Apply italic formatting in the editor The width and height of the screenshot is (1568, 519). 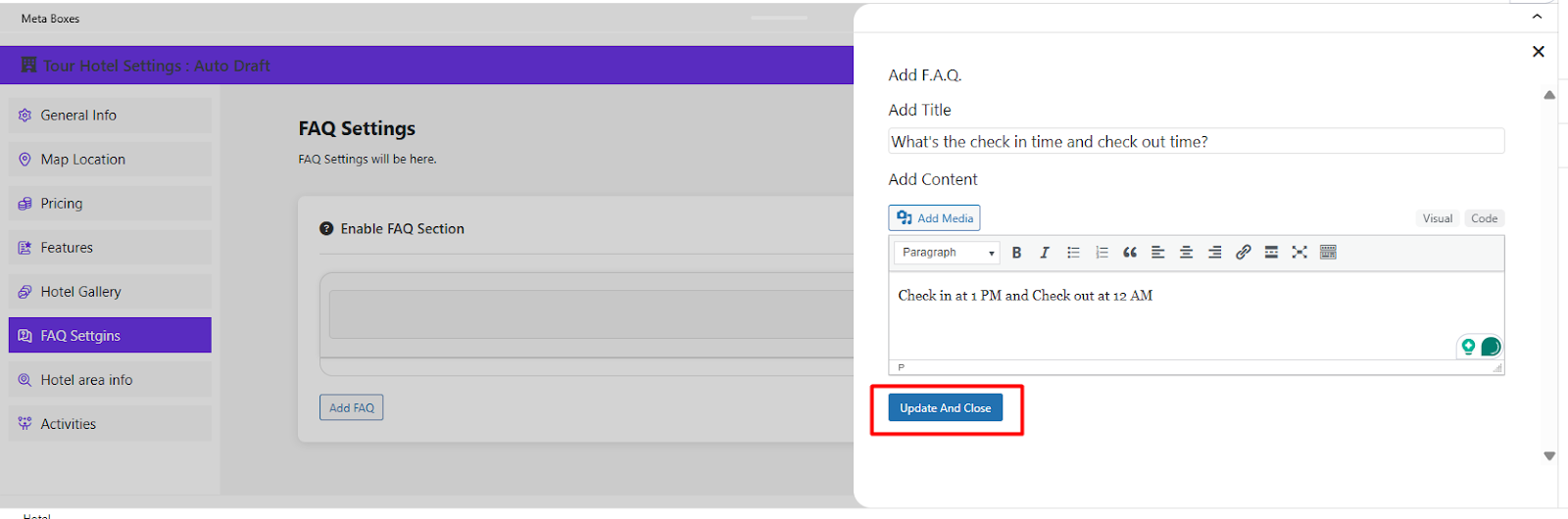(x=1045, y=253)
